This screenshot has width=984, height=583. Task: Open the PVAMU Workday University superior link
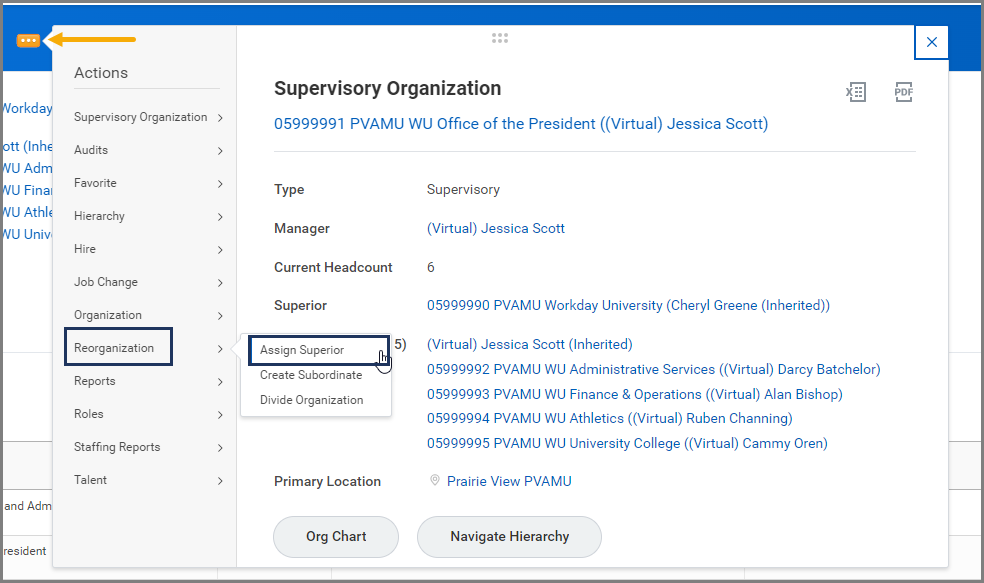(628, 305)
